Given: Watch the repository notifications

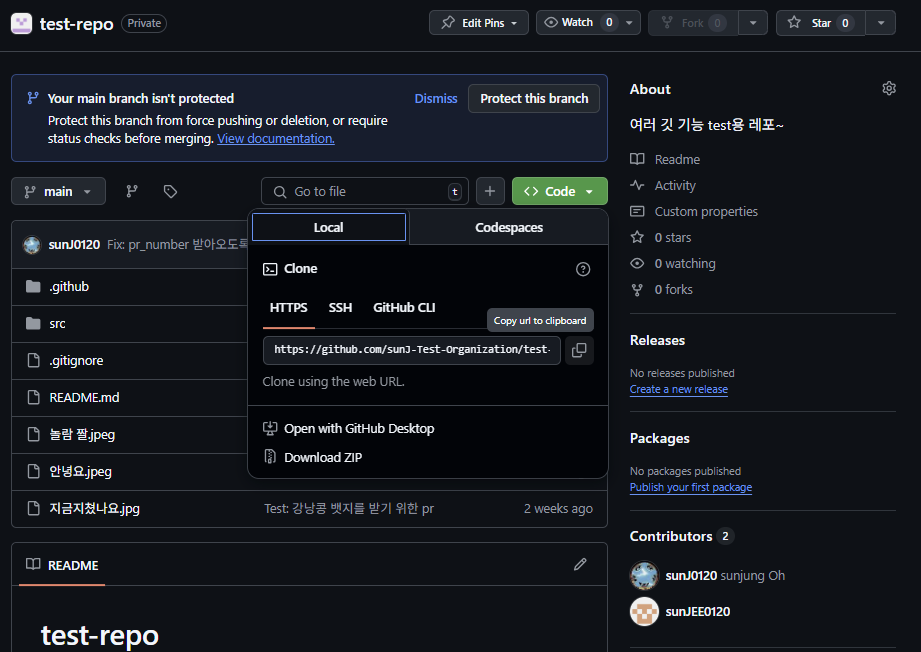Looking at the screenshot, I should [577, 23].
